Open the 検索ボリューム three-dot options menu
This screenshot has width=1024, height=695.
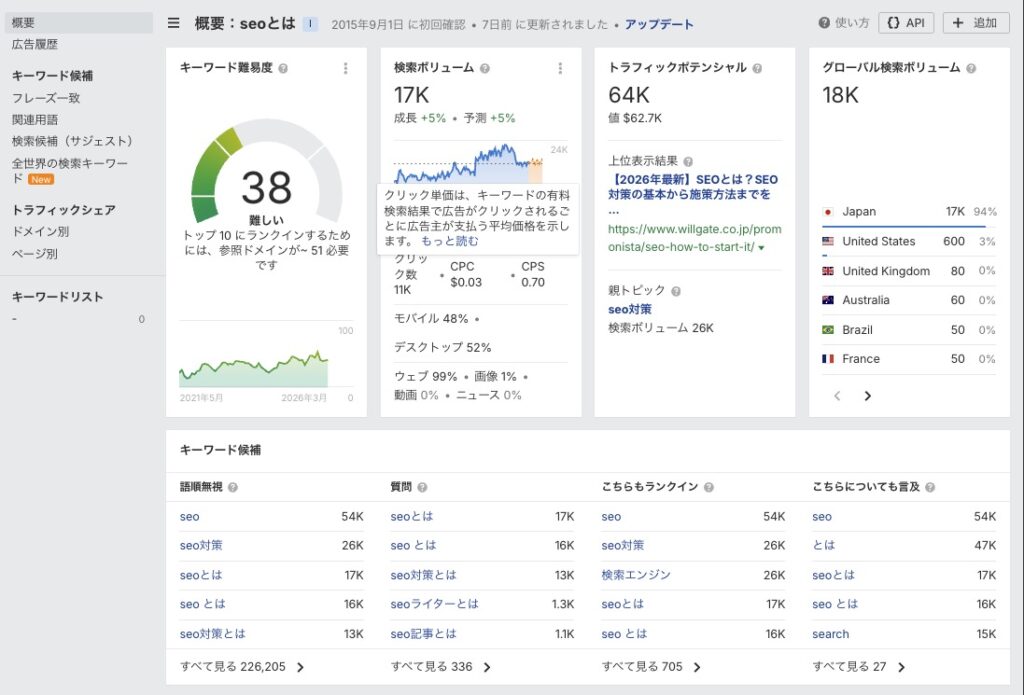560,68
